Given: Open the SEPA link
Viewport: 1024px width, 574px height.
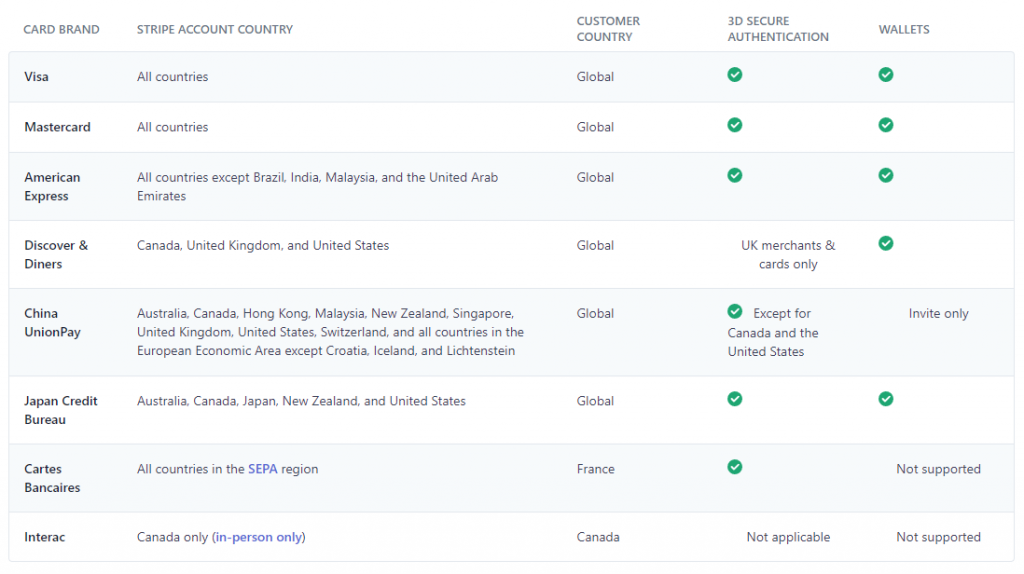Looking at the screenshot, I should (x=264, y=469).
